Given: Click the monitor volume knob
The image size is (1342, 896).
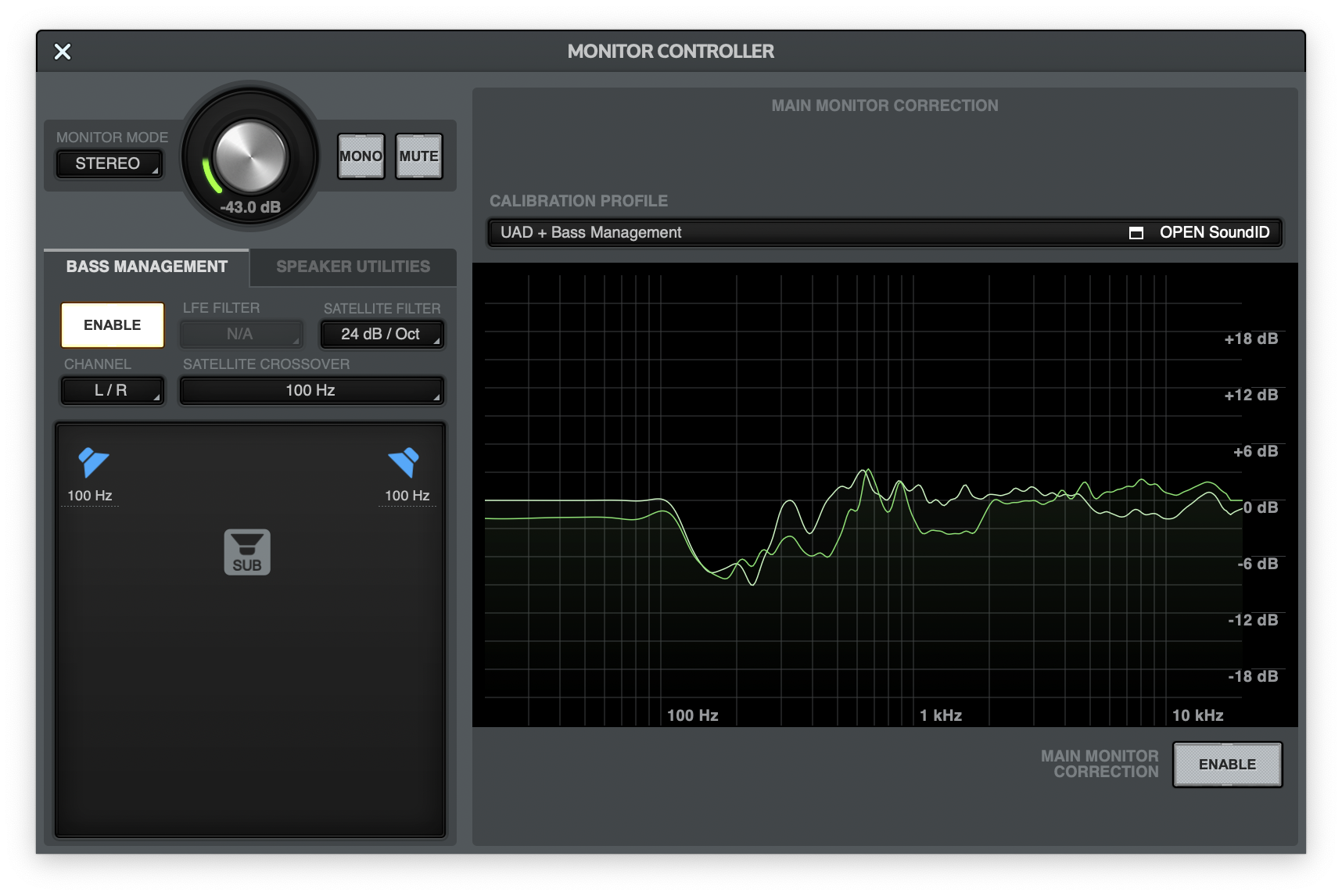Looking at the screenshot, I should [250, 156].
